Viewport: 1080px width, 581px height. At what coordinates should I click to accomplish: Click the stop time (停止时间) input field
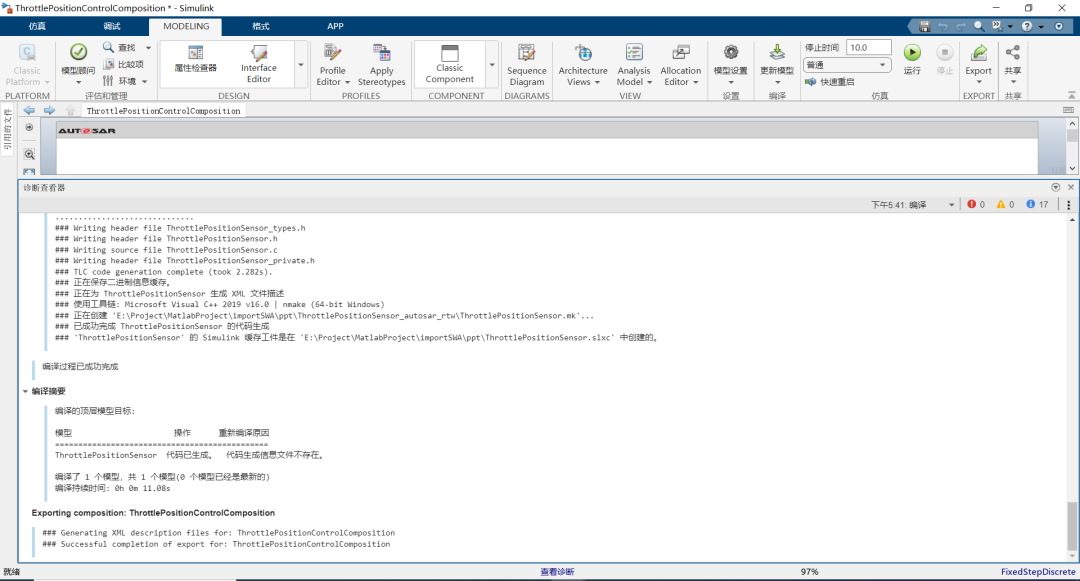(x=868, y=47)
